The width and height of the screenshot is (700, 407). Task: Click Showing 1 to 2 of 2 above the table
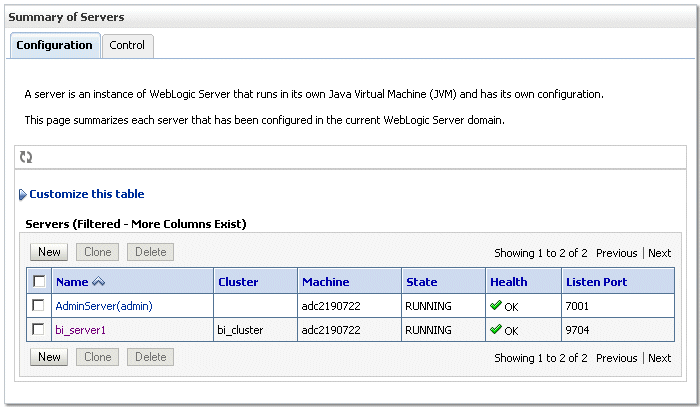tap(541, 253)
